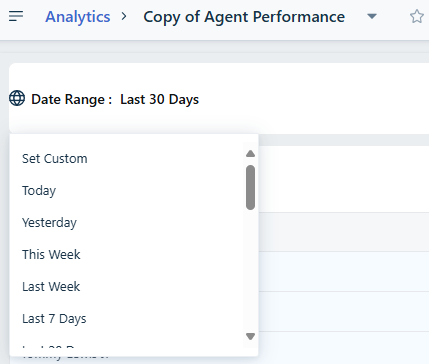
Task: Click the Date Range label text
Action: click(x=71, y=99)
